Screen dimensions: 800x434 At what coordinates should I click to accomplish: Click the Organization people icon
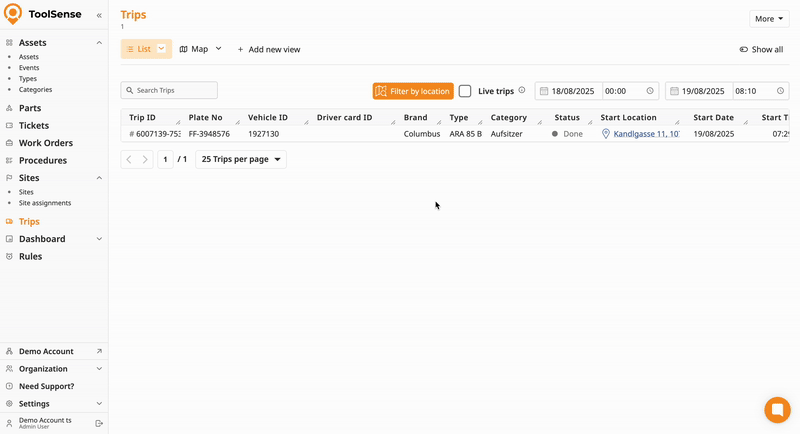tap(9, 369)
